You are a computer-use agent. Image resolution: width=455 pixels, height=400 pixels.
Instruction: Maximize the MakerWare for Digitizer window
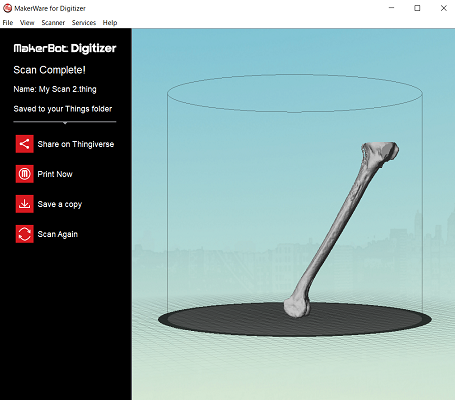(x=417, y=8)
